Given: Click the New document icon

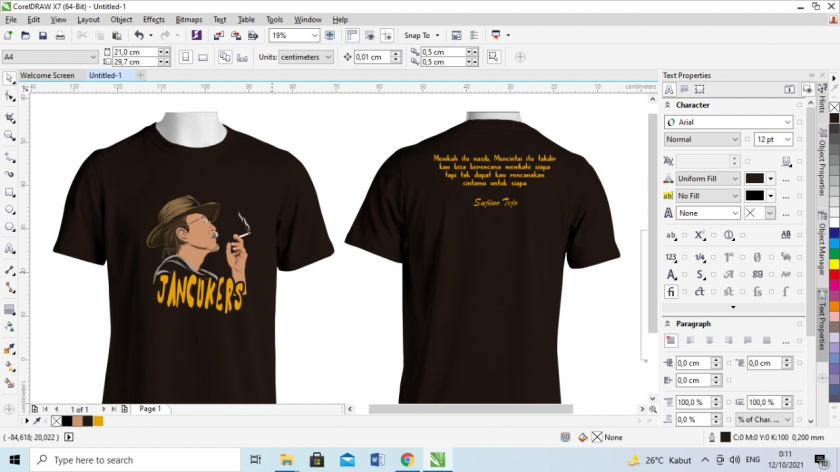Looking at the screenshot, I should click(8, 35).
